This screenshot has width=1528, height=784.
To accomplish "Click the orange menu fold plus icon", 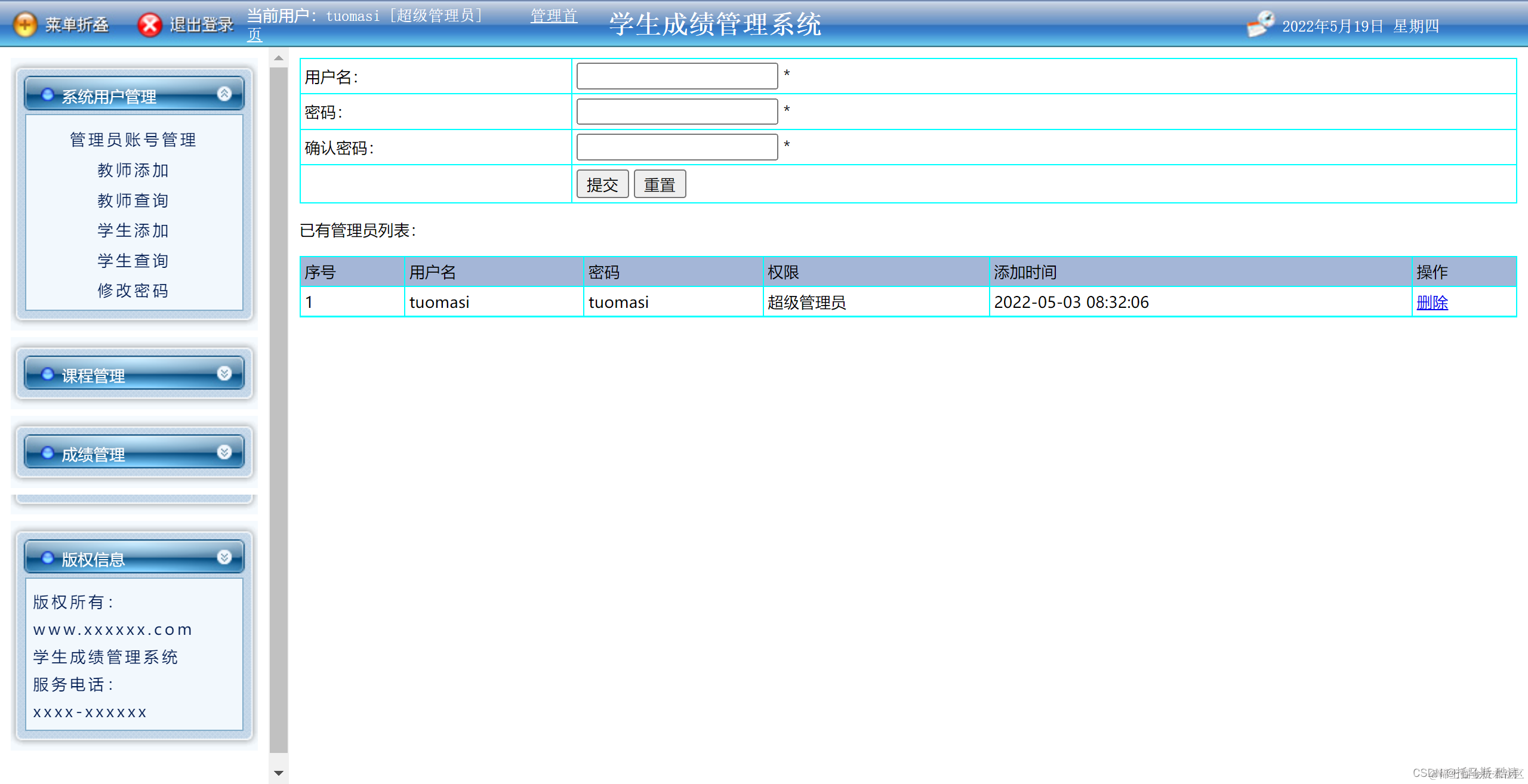I will (x=25, y=24).
